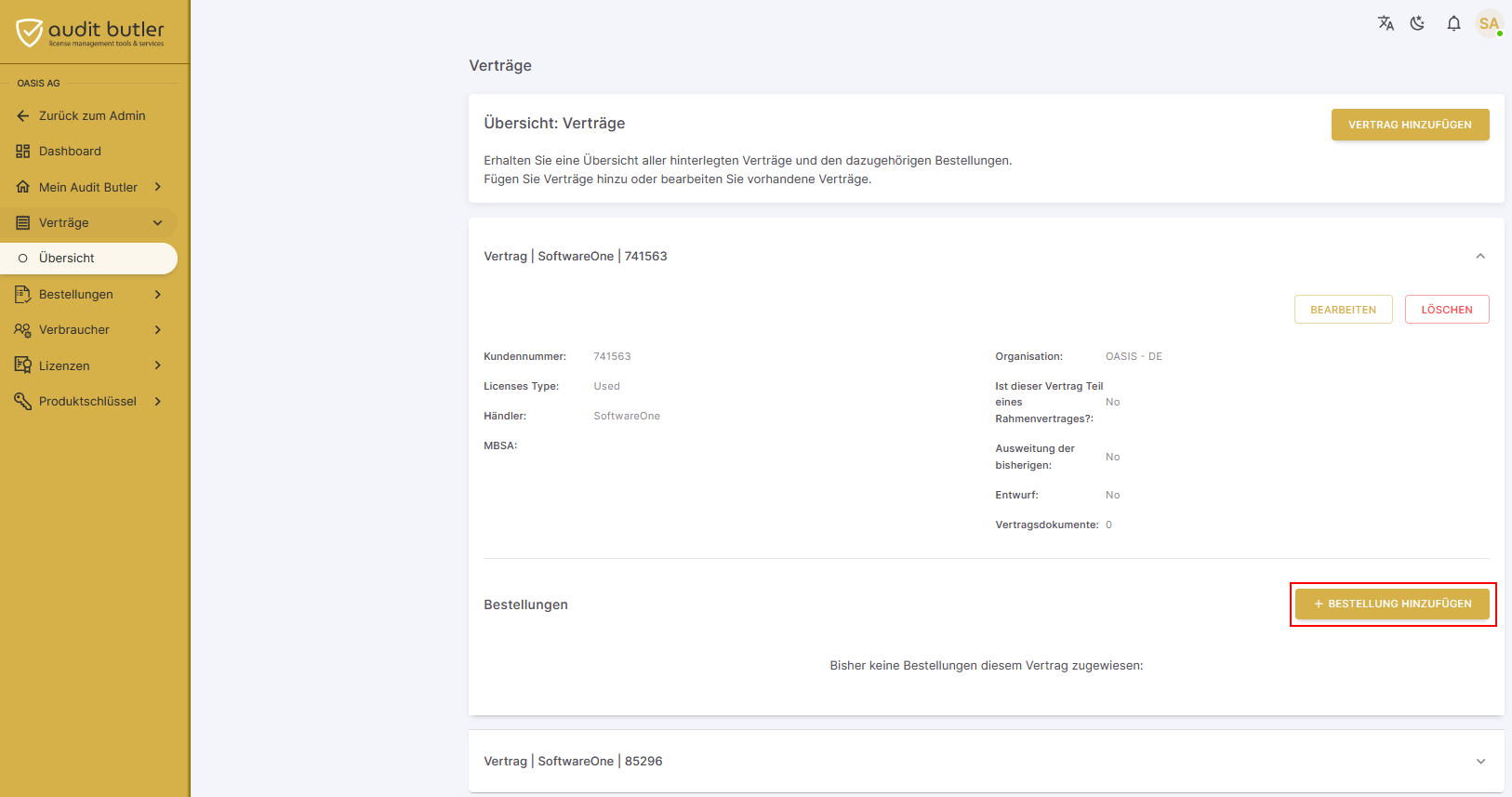The image size is (1512, 797).
Task: Toggle dark mode moon icon
Action: (x=1418, y=23)
